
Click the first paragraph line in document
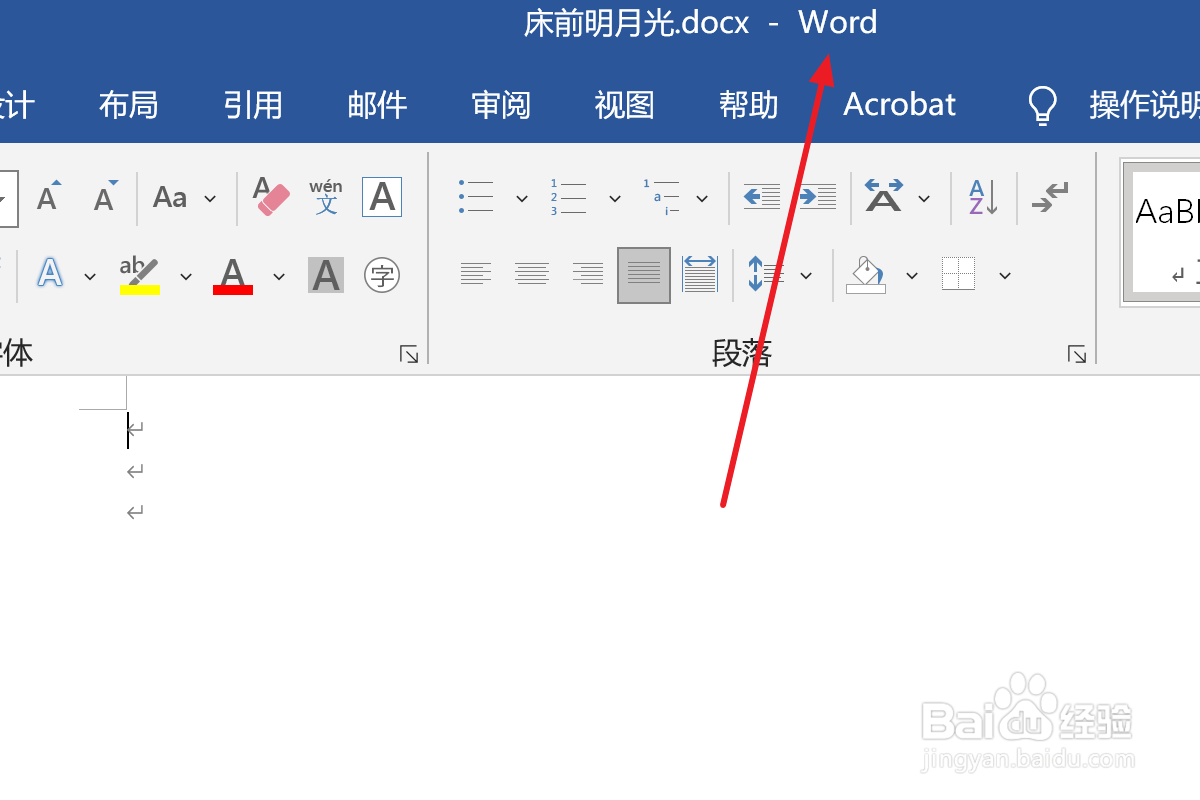pos(135,429)
